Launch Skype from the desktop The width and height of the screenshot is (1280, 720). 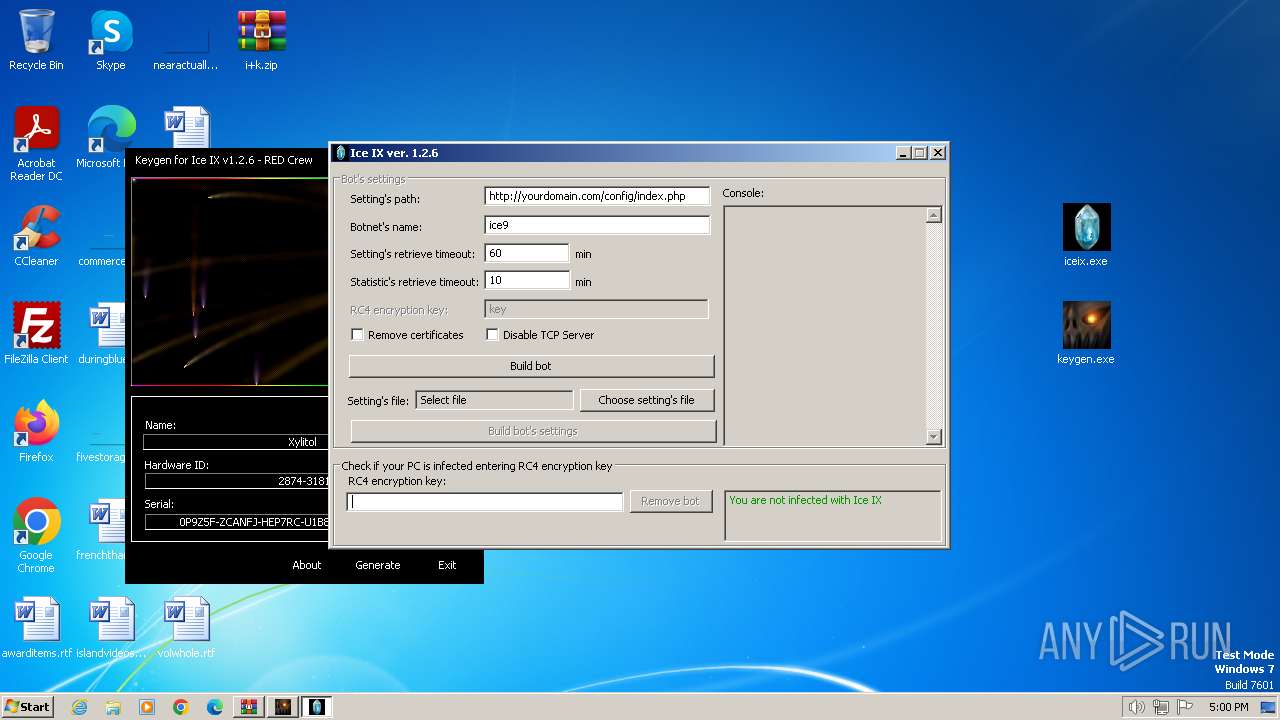(x=111, y=40)
